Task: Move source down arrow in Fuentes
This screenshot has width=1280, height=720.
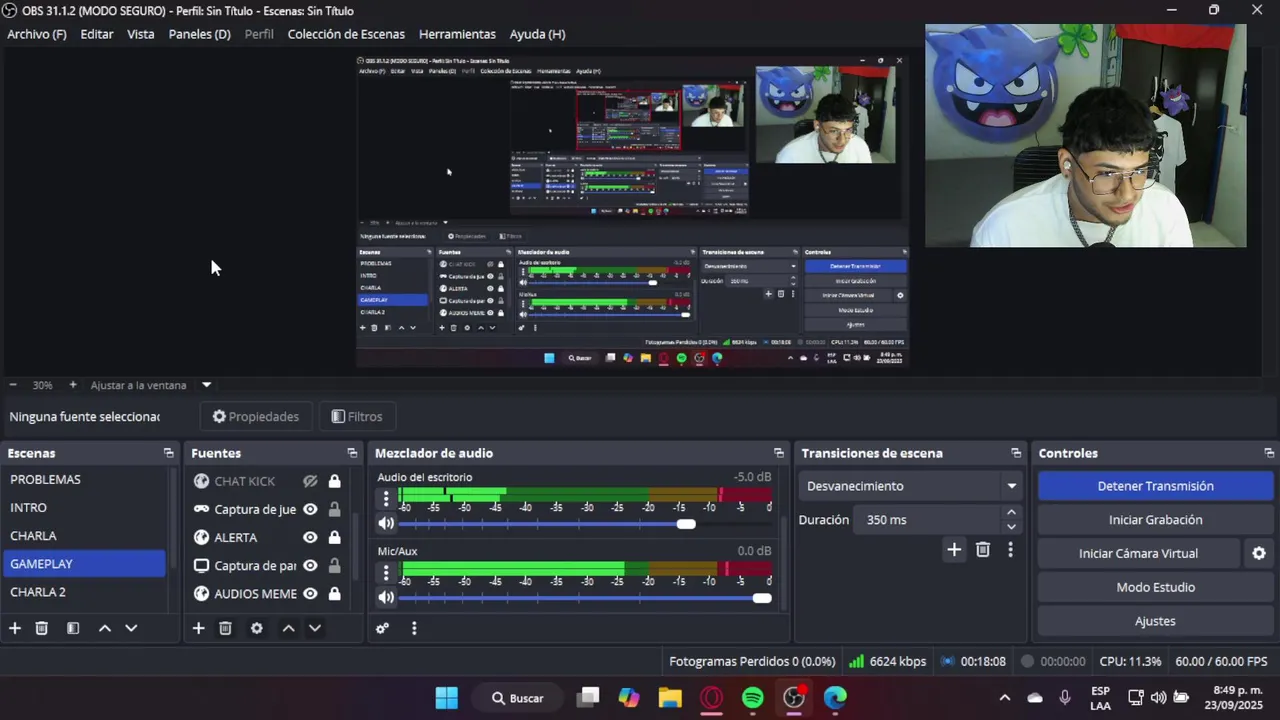Action: [315, 628]
